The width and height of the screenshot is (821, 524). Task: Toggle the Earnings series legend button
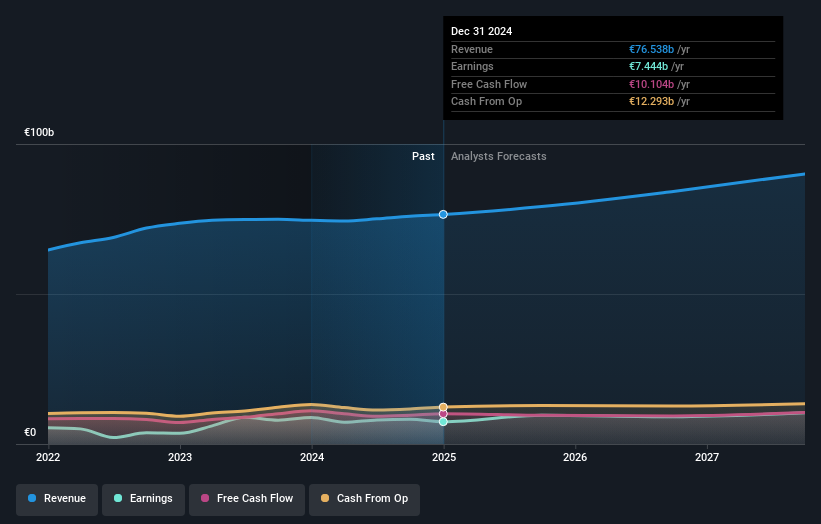tap(143, 499)
